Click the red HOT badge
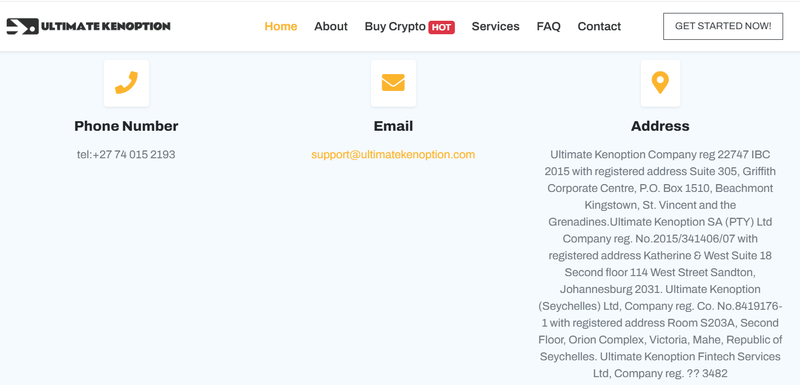This screenshot has width=800, height=385. point(441,27)
